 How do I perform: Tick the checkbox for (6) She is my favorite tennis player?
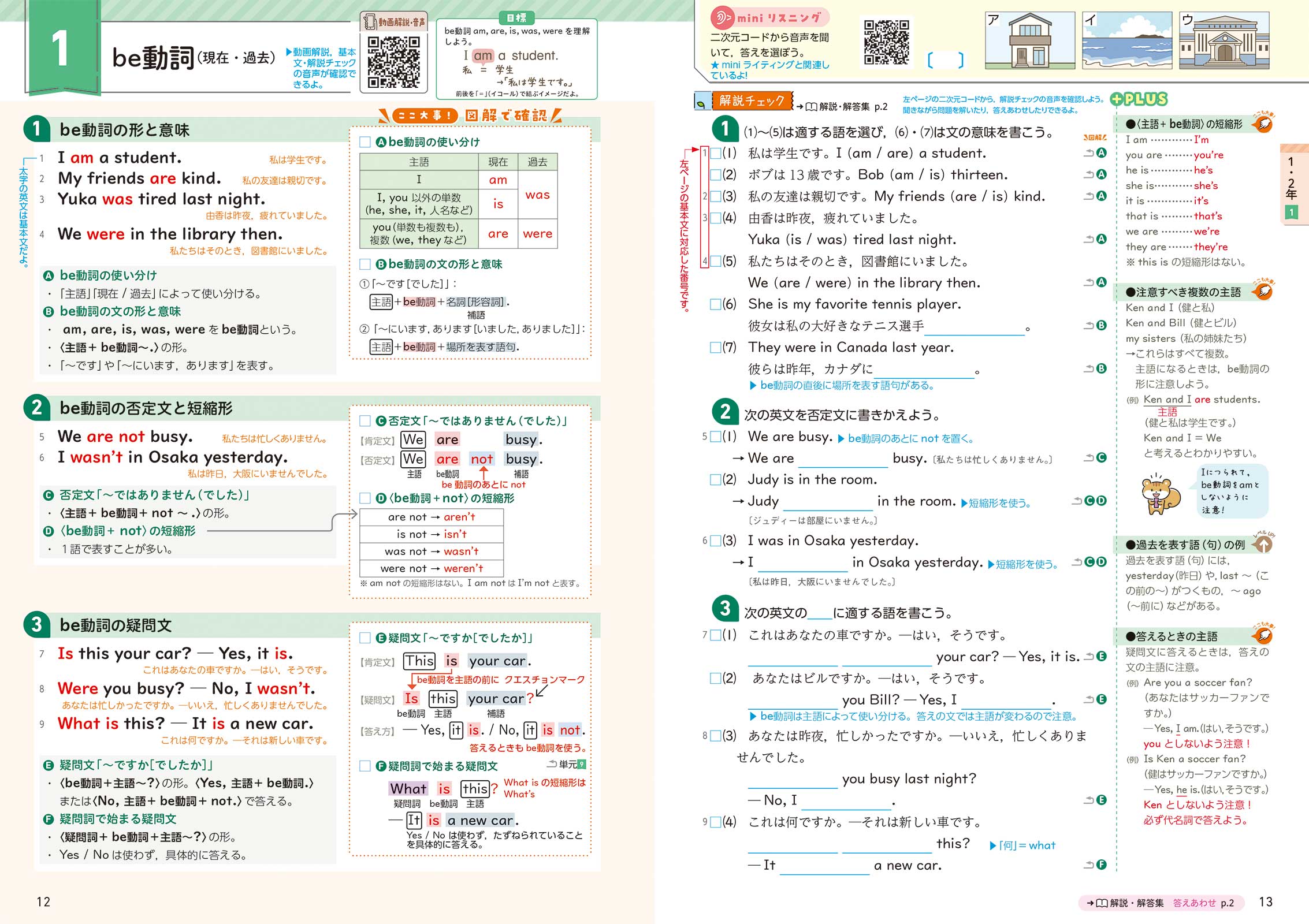(715, 304)
